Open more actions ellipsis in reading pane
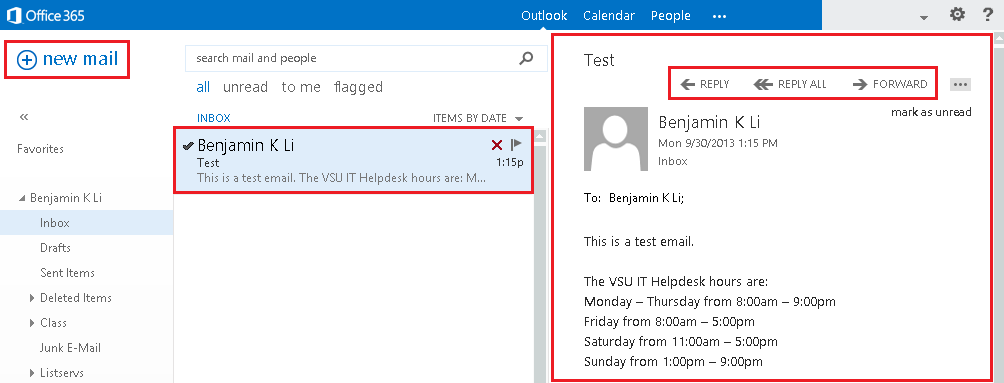1004x383 pixels. tap(960, 85)
